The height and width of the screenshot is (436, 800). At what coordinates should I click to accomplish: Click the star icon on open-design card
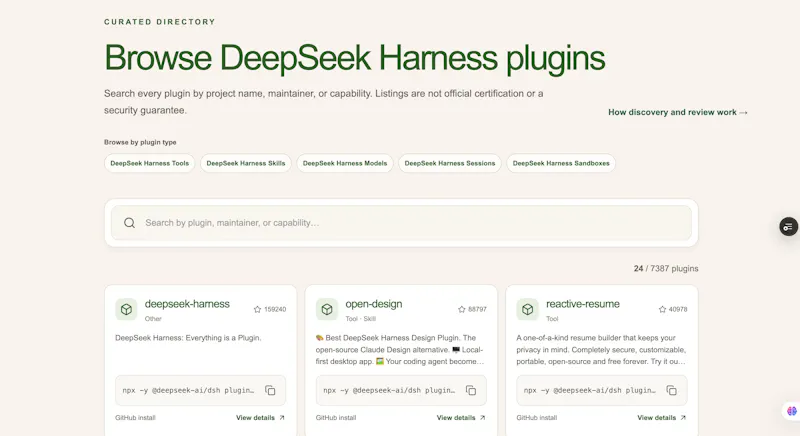point(461,309)
